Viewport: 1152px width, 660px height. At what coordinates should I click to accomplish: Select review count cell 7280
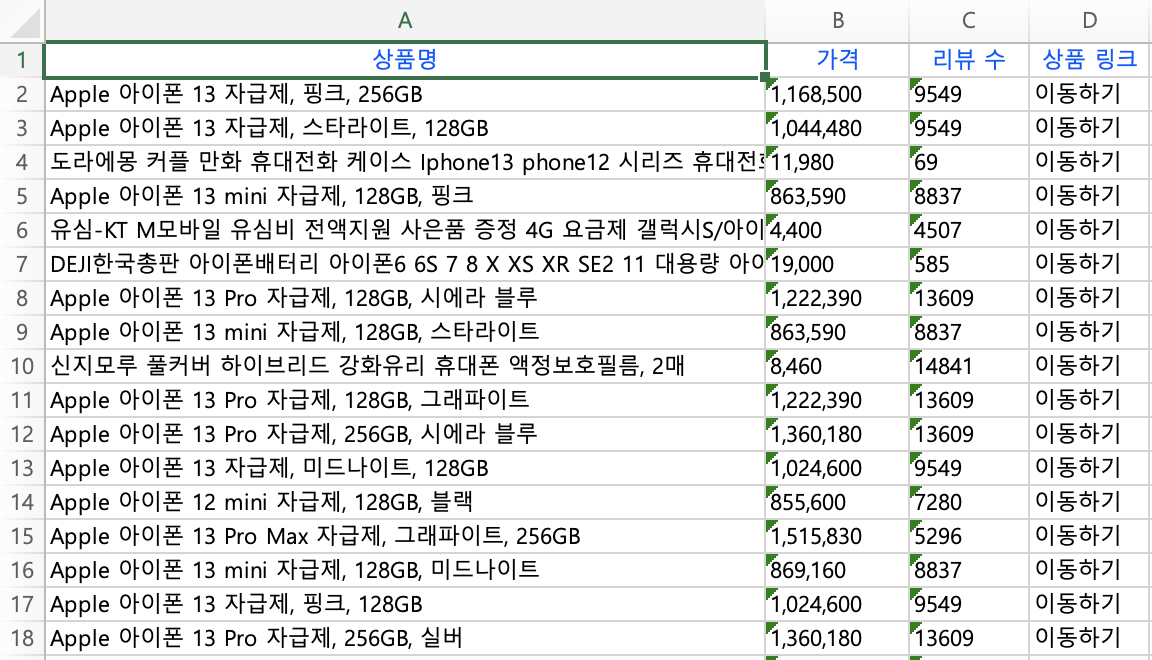(x=968, y=501)
